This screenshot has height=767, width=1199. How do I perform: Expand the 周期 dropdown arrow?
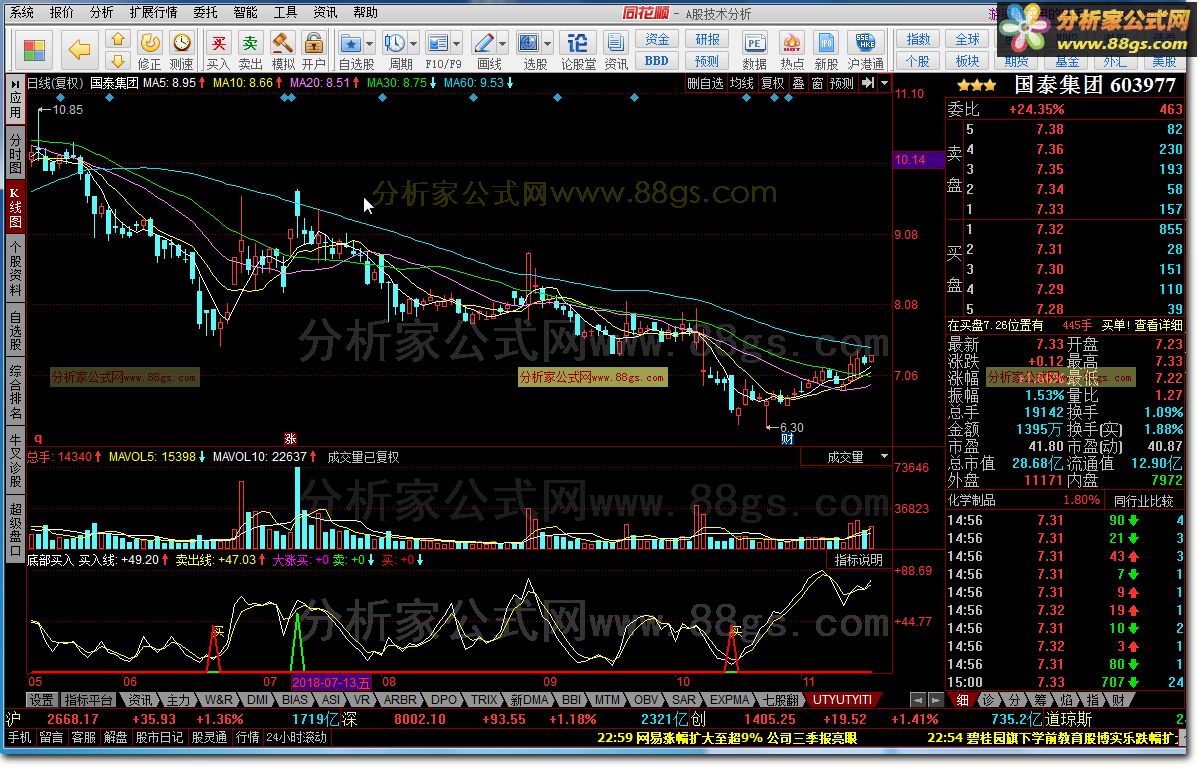pyautogui.click(x=414, y=44)
